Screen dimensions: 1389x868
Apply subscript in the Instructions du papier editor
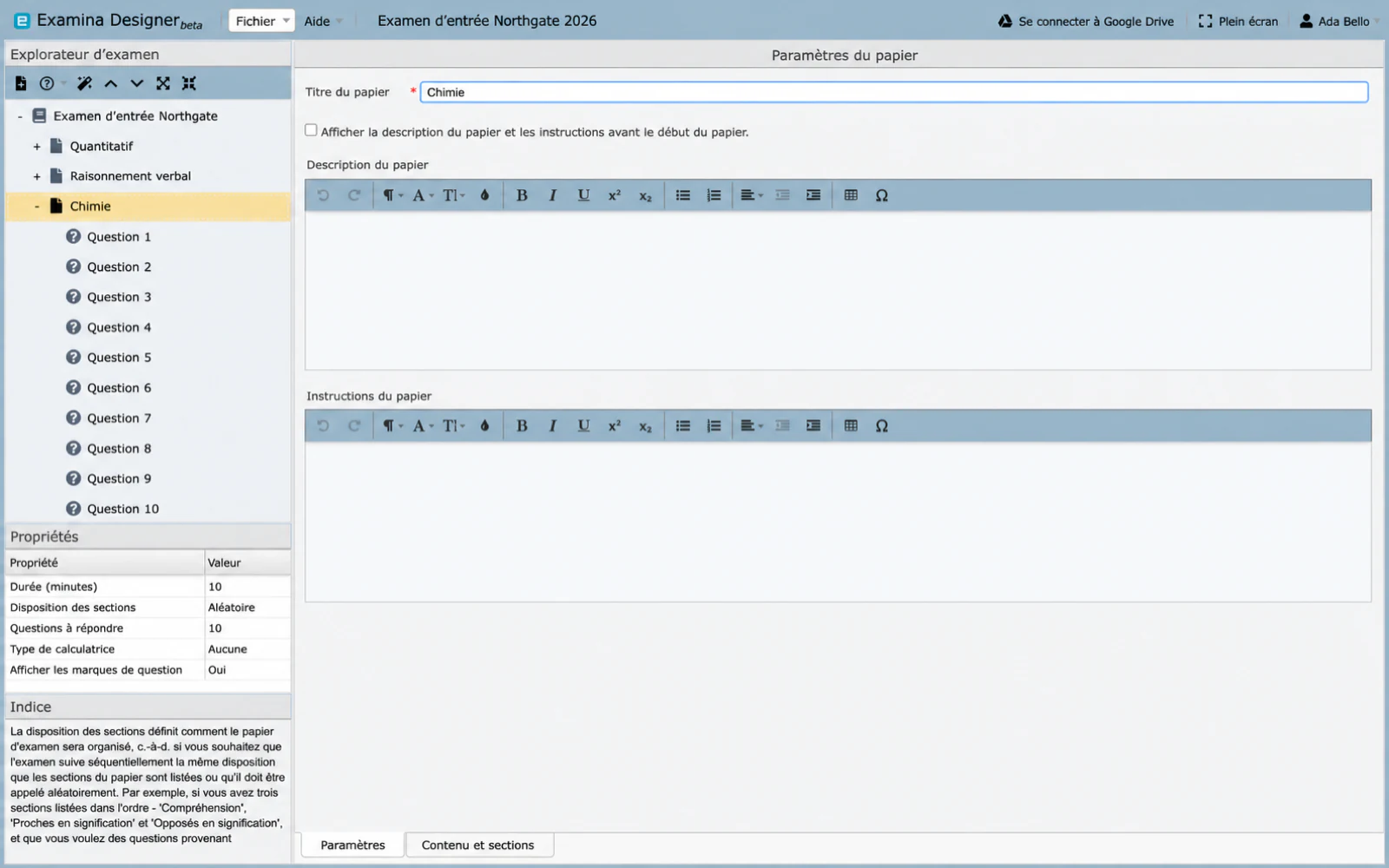point(645,426)
